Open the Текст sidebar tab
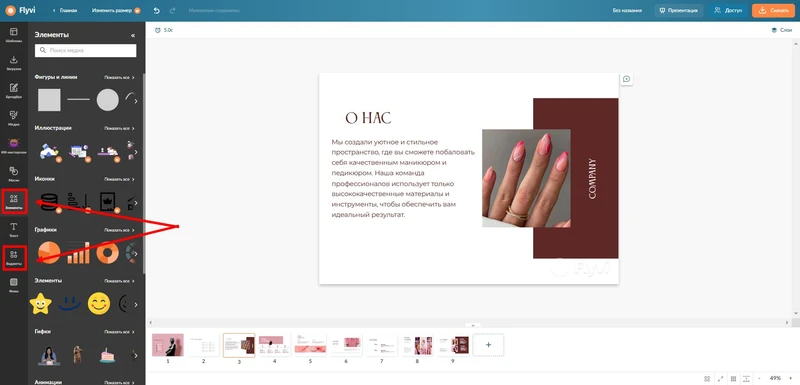The height and width of the screenshot is (385, 800). (14, 229)
